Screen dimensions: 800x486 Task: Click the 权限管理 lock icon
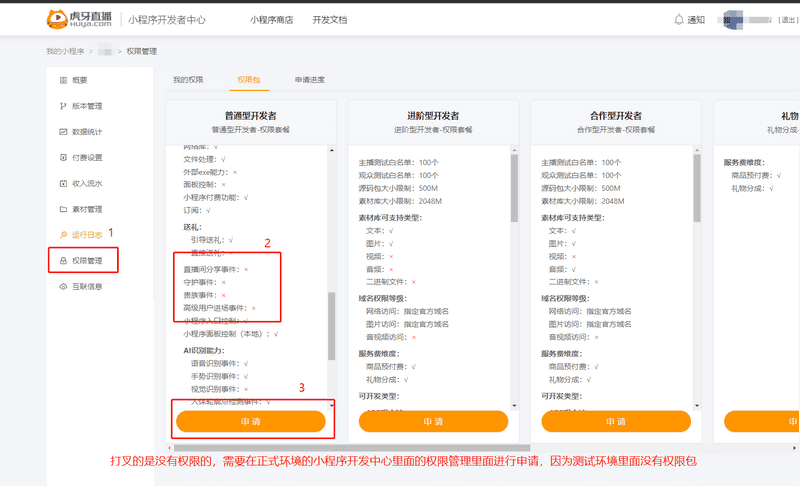point(63,261)
